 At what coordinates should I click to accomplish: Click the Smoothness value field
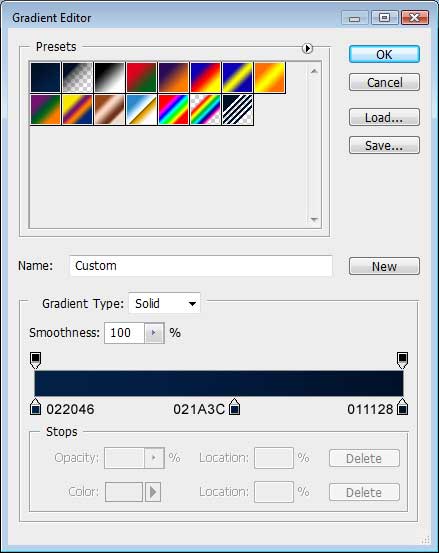pos(124,333)
